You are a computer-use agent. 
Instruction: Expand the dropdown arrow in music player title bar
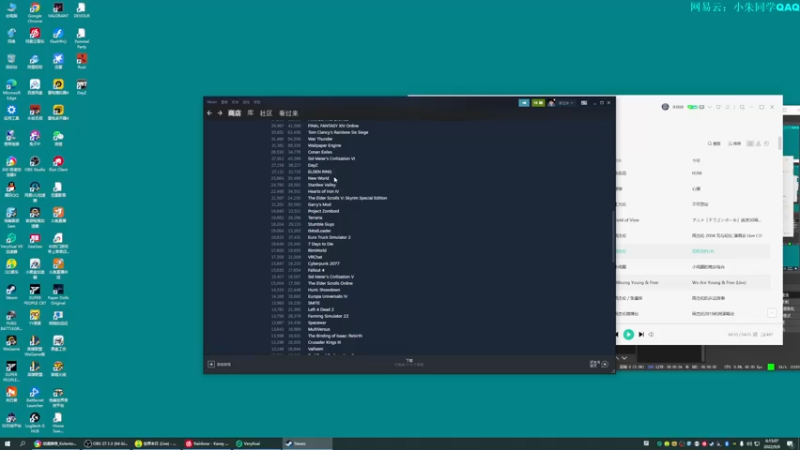pyautogui.click(x=710, y=107)
